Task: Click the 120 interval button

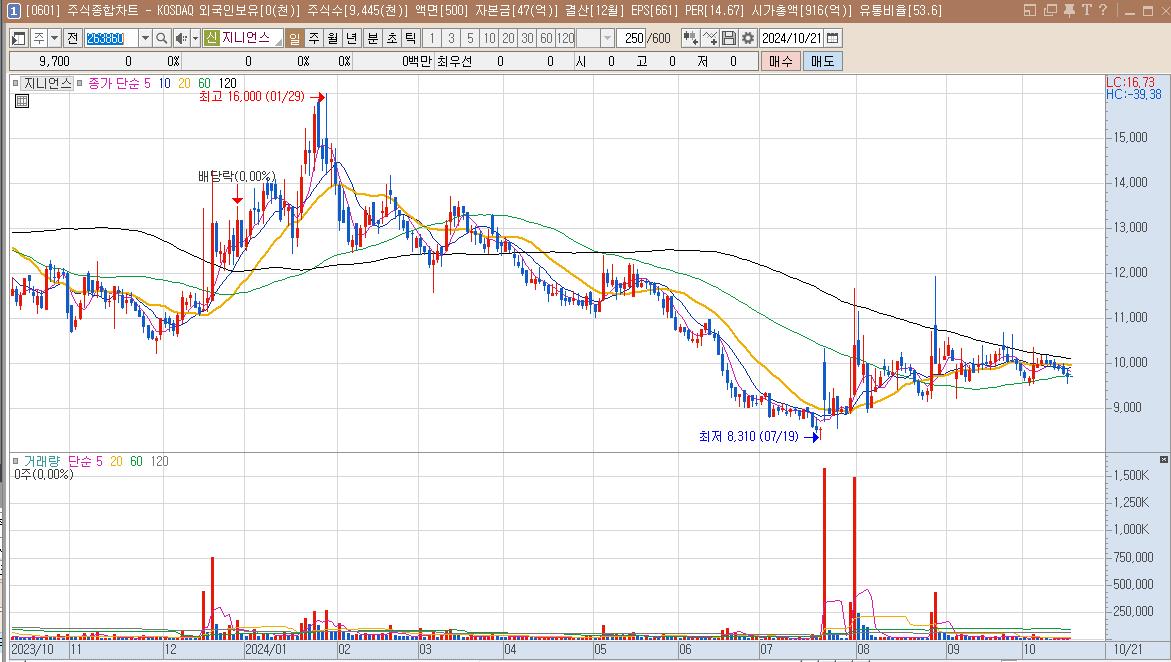Action: pyautogui.click(x=565, y=38)
